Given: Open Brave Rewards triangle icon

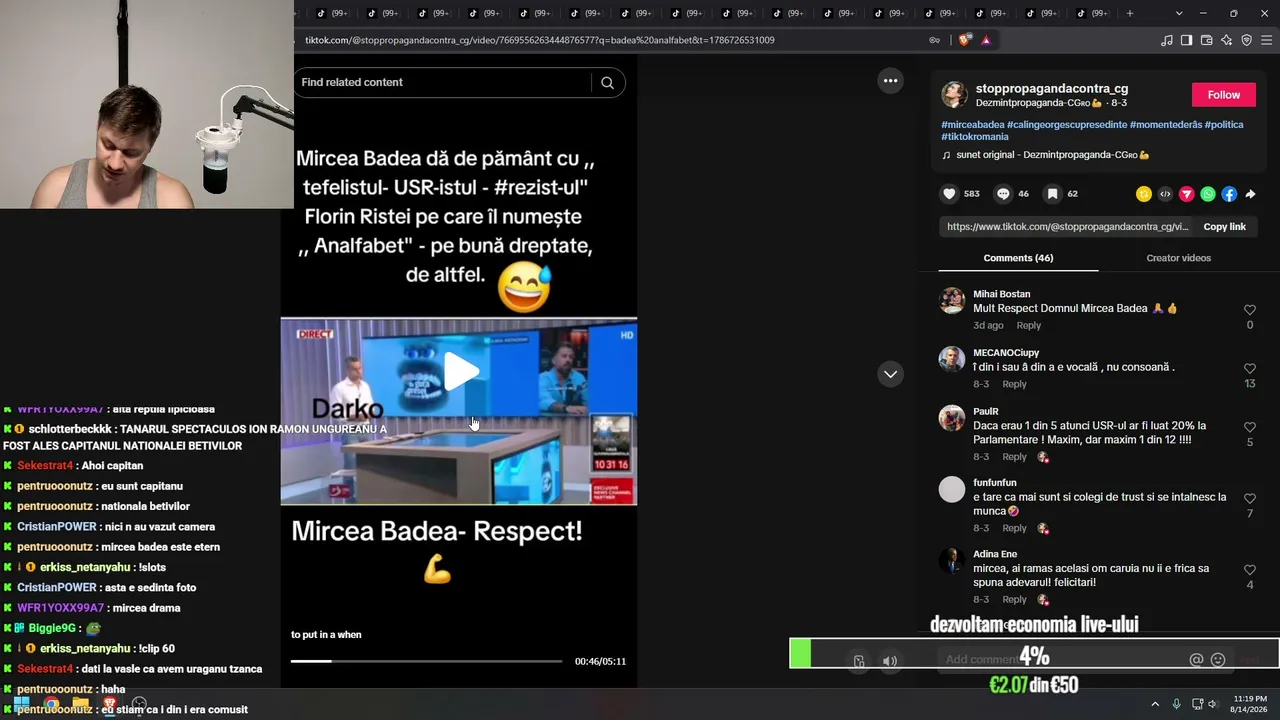Looking at the screenshot, I should [986, 40].
